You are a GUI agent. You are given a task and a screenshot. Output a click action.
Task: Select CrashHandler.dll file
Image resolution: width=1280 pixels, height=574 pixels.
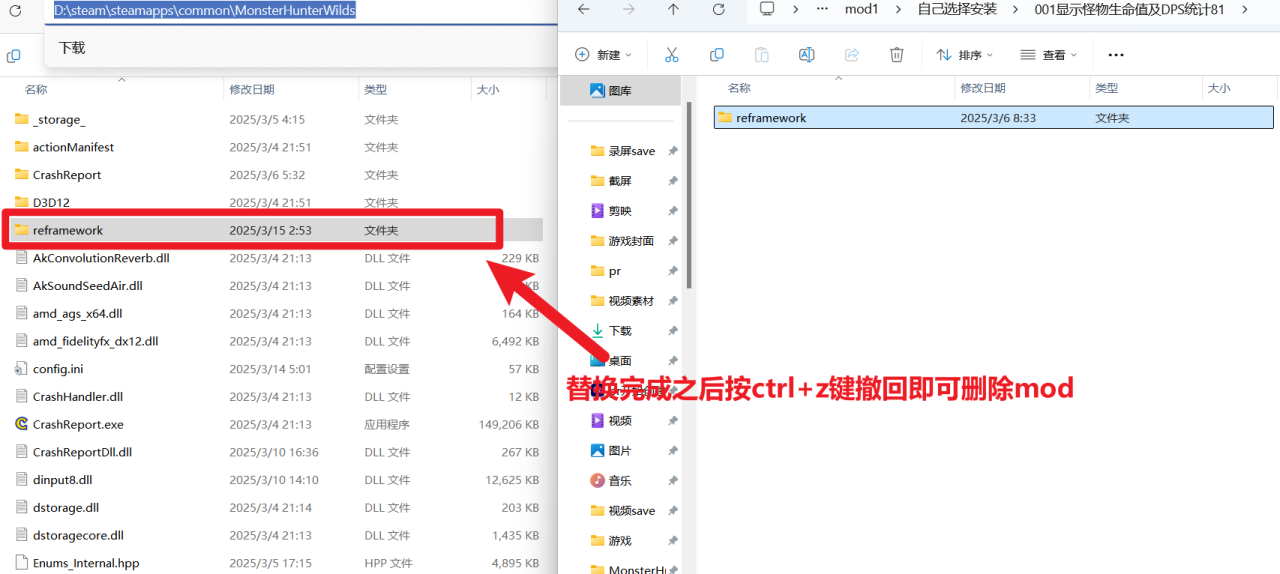[78, 397]
